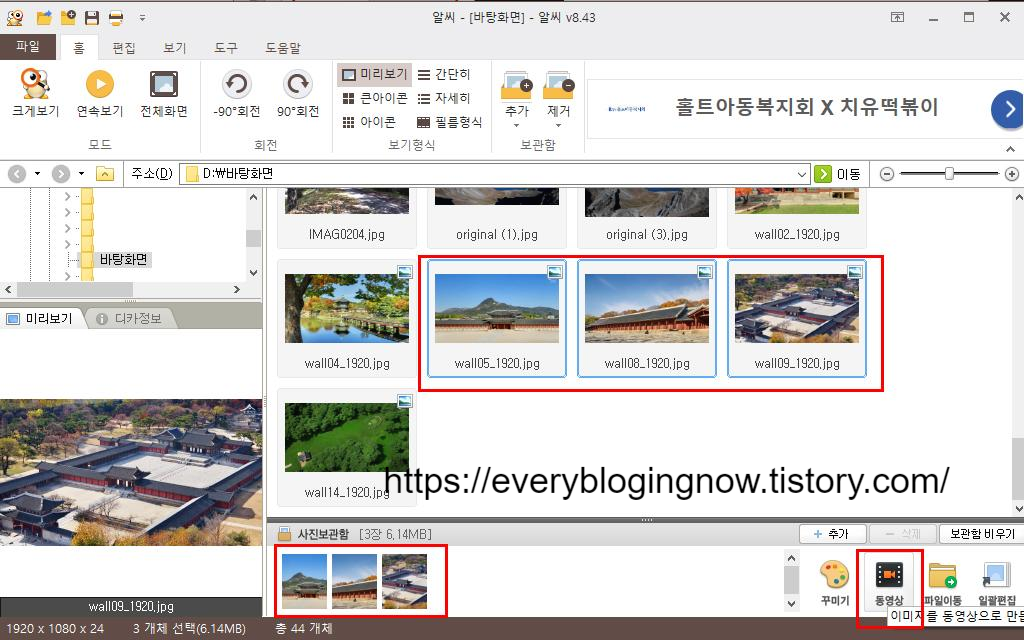This screenshot has width=1024, height=640.
Task: Collapse the ribbon with the chevron
Action: 1010,149
